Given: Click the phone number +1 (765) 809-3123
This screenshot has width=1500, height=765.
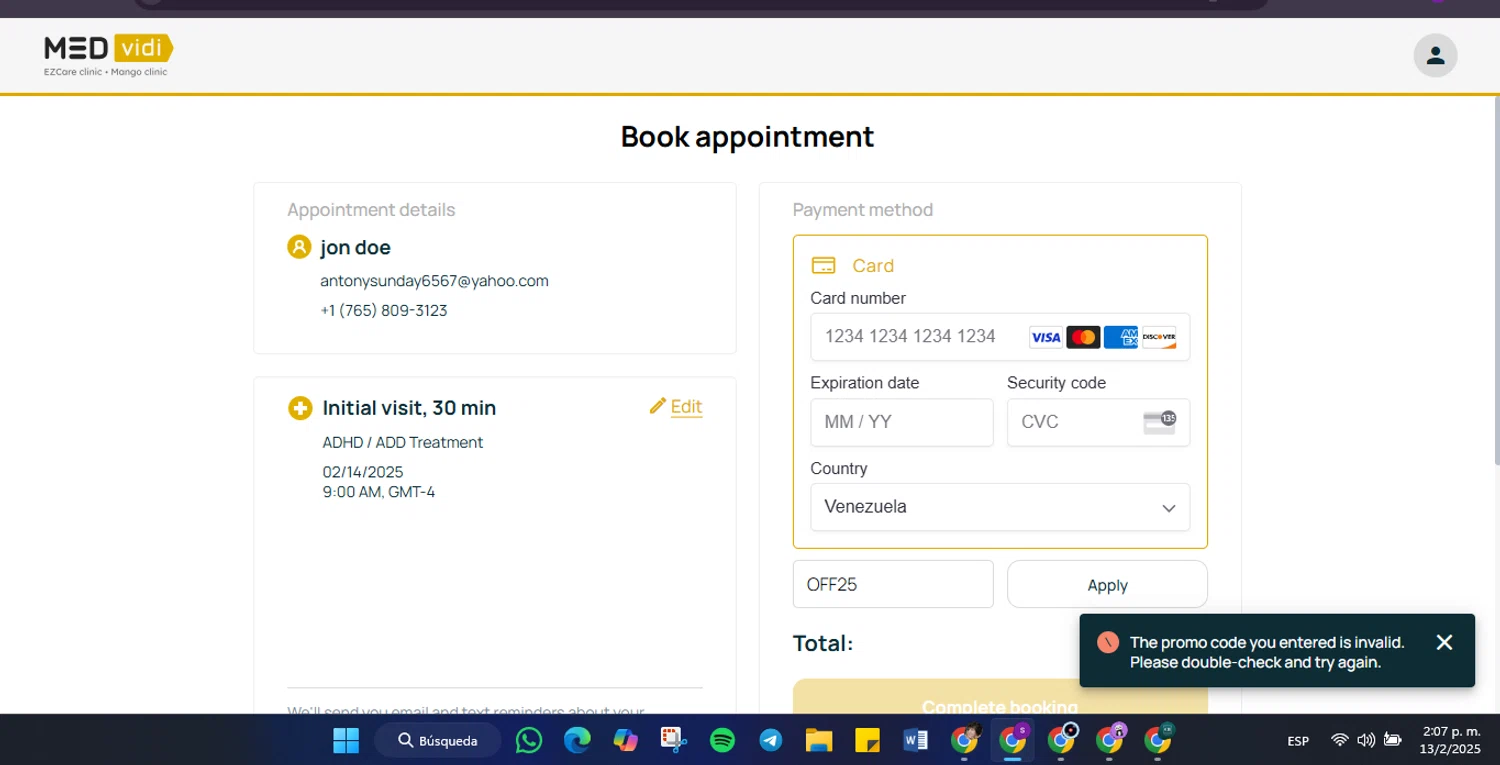Looking at the screenshot, I should (384, 311).
